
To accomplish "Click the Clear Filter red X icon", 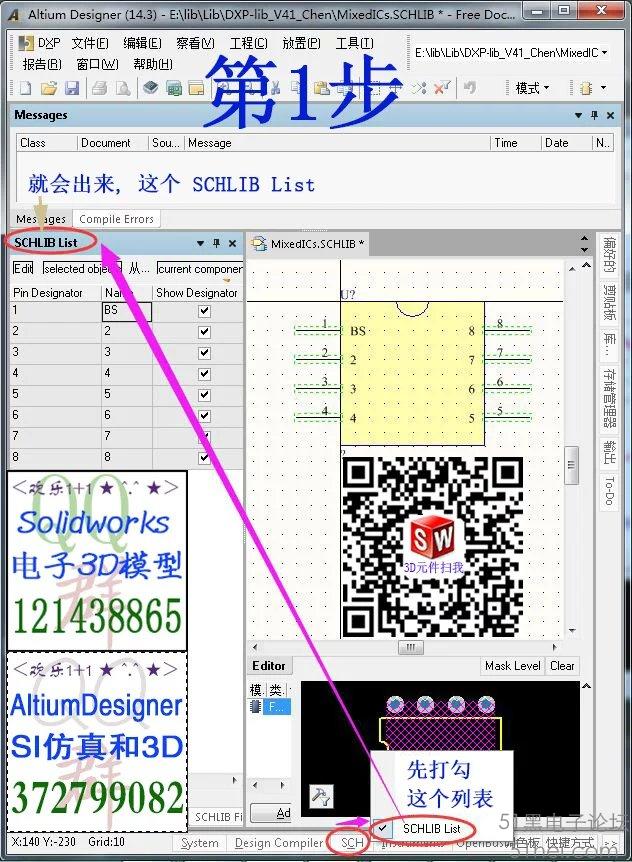I will pos(442,88).
